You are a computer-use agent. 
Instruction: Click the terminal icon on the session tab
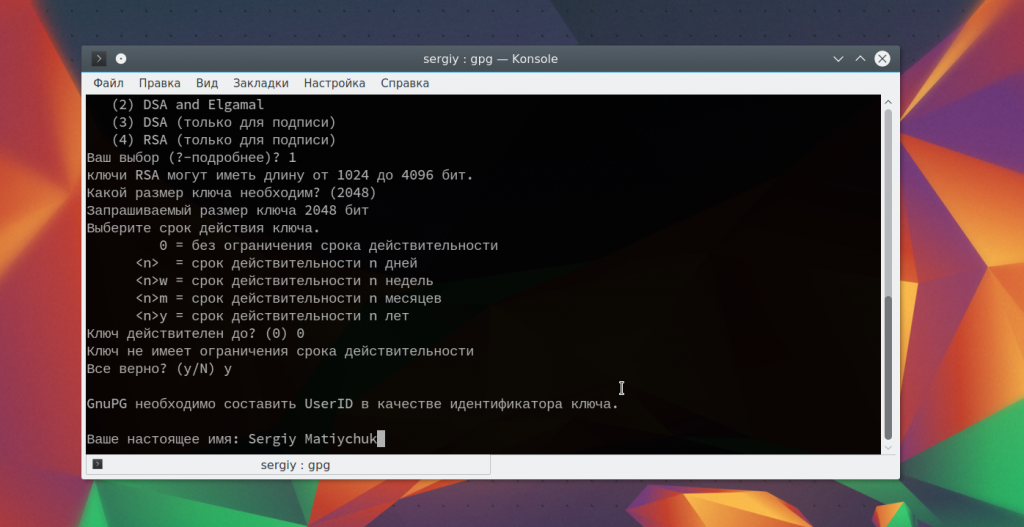[97, 465]
